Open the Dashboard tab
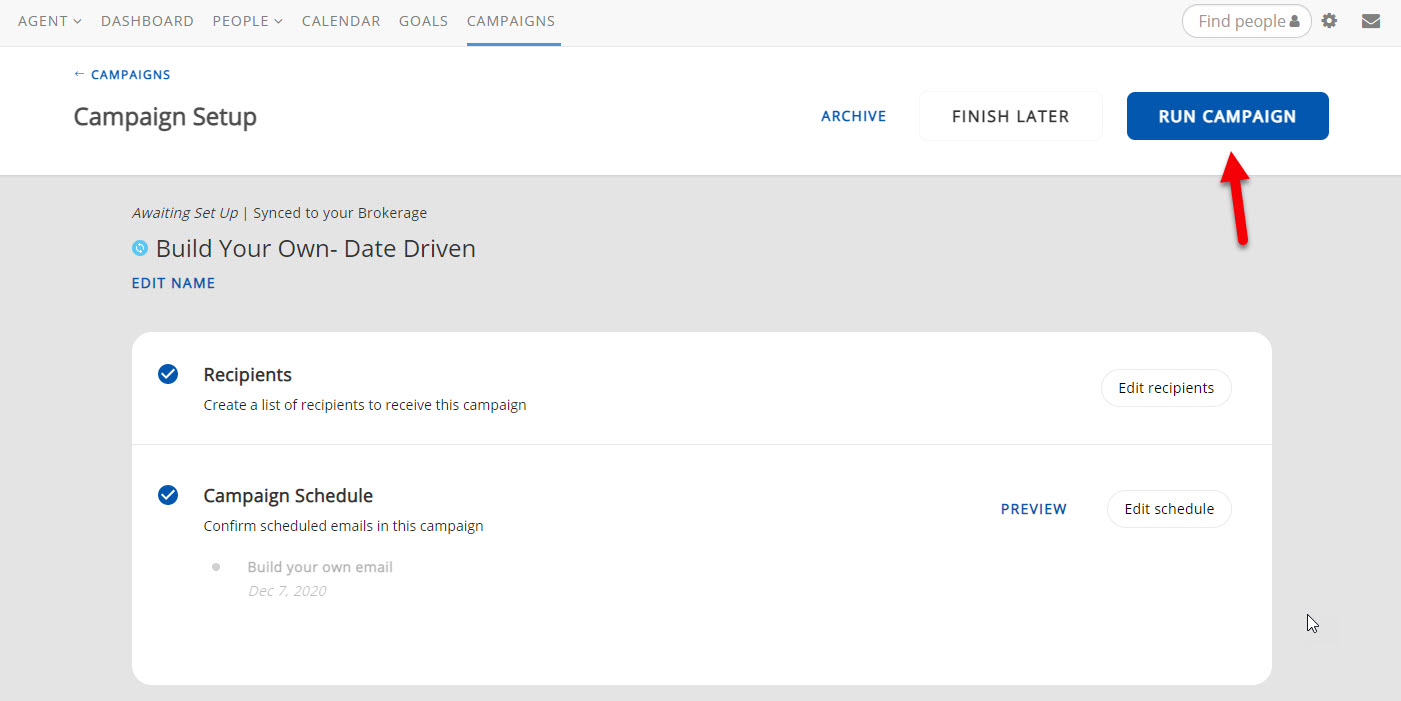This screenshot has width=1401, height=701. coord(147,21)
